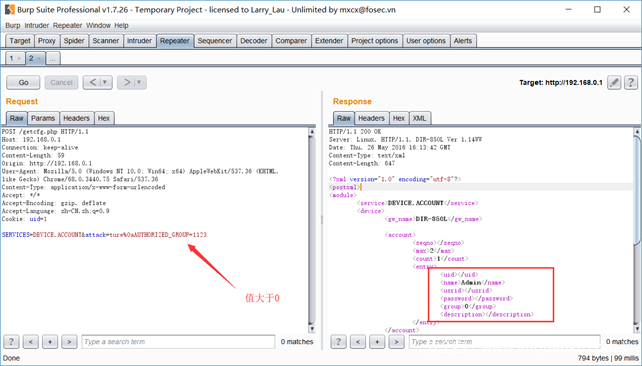Click the request search term field
This screenshot has height=366, width=642.
(x=178, y=341)
